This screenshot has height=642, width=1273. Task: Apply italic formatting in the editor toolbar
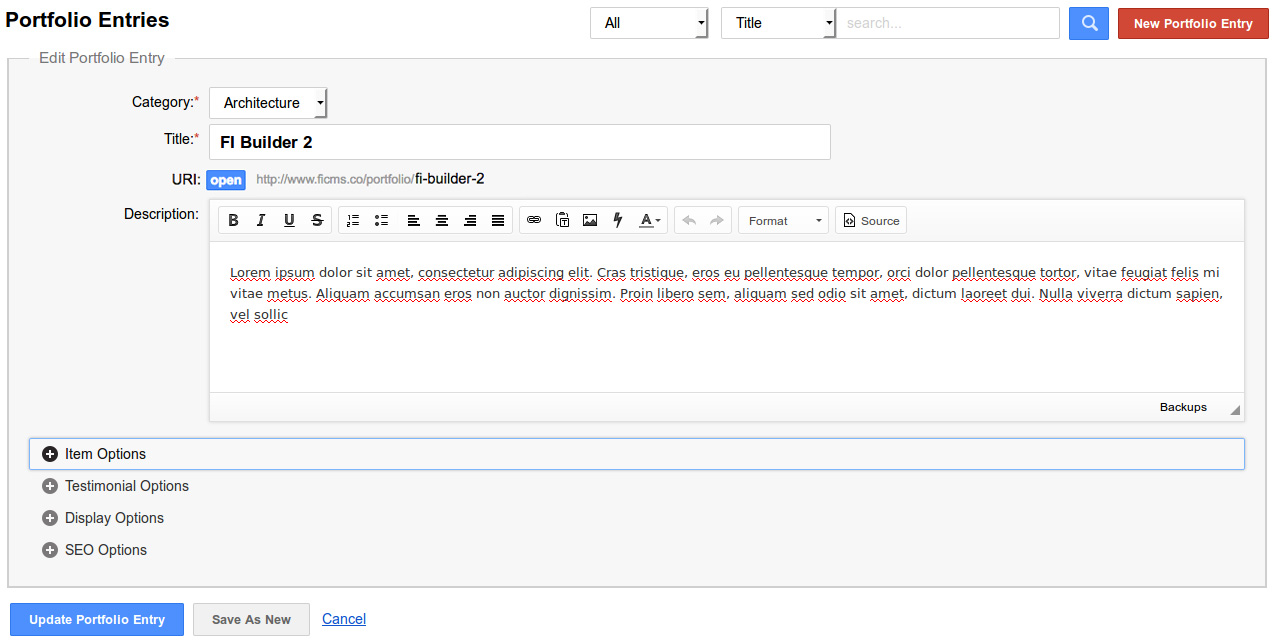[x=261, y=221]
